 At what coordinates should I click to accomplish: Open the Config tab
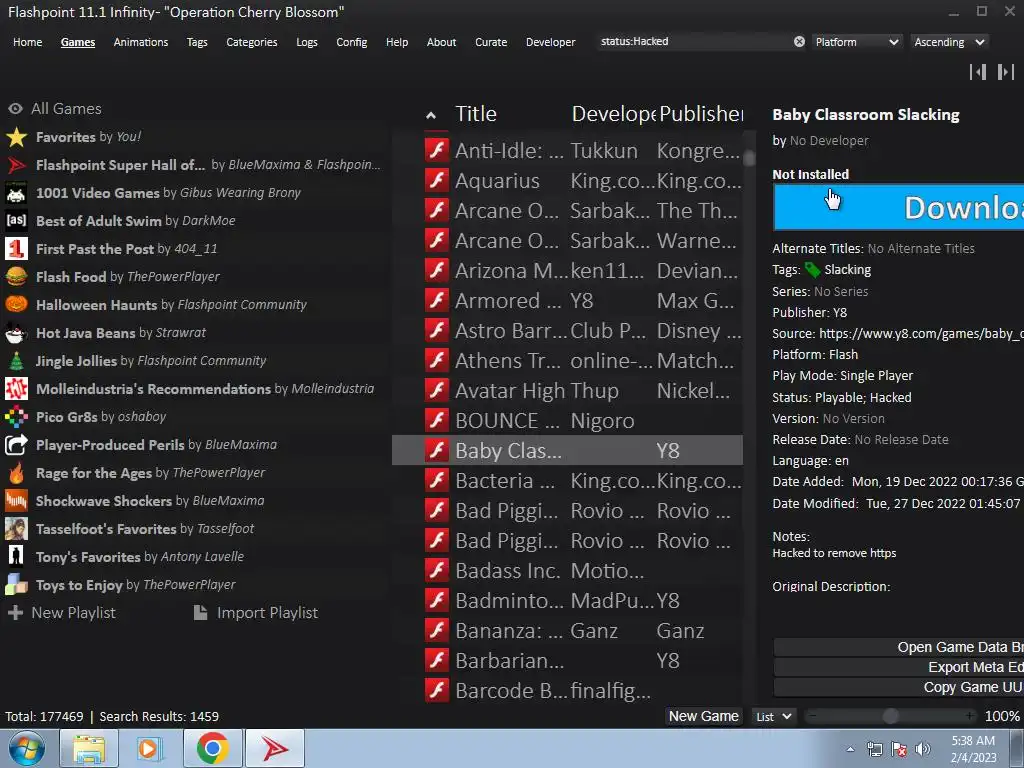pyautogui.click(x=352, y=42)
